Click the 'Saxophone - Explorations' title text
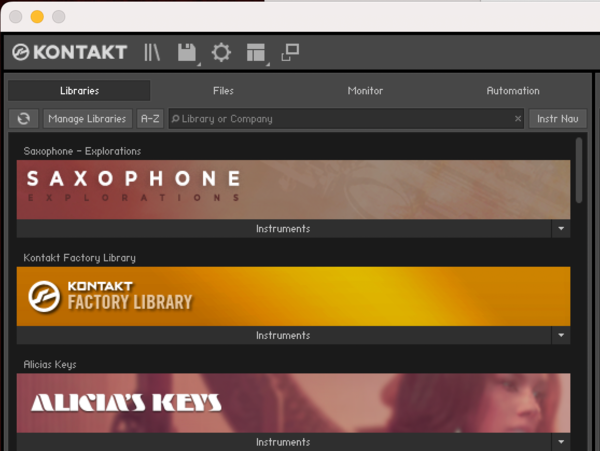The height and width of the screenshot is (451, 600). pyautogui.click(x=82, y=151)
